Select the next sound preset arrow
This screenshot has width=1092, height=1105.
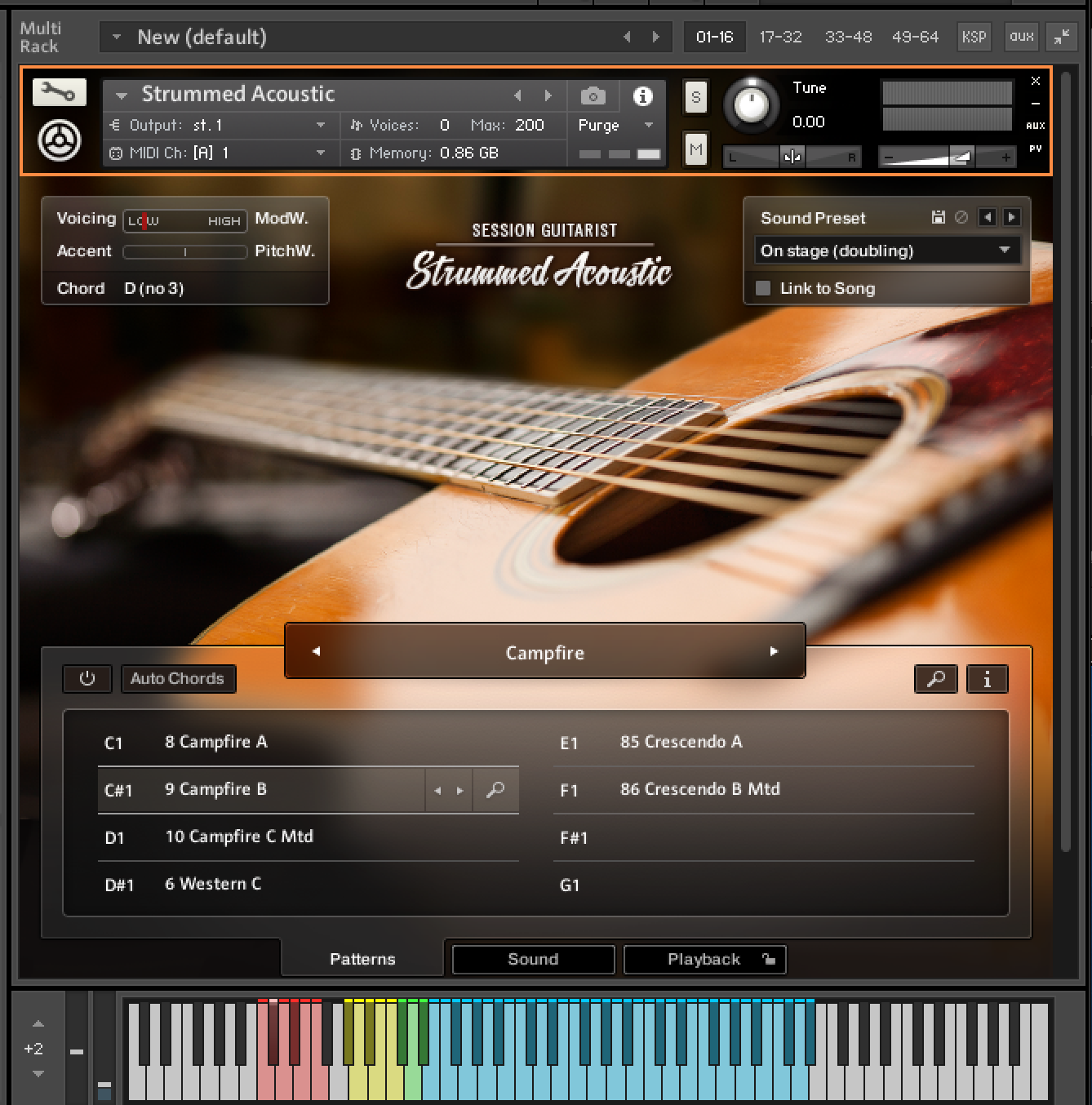(x=1011, y=217)
